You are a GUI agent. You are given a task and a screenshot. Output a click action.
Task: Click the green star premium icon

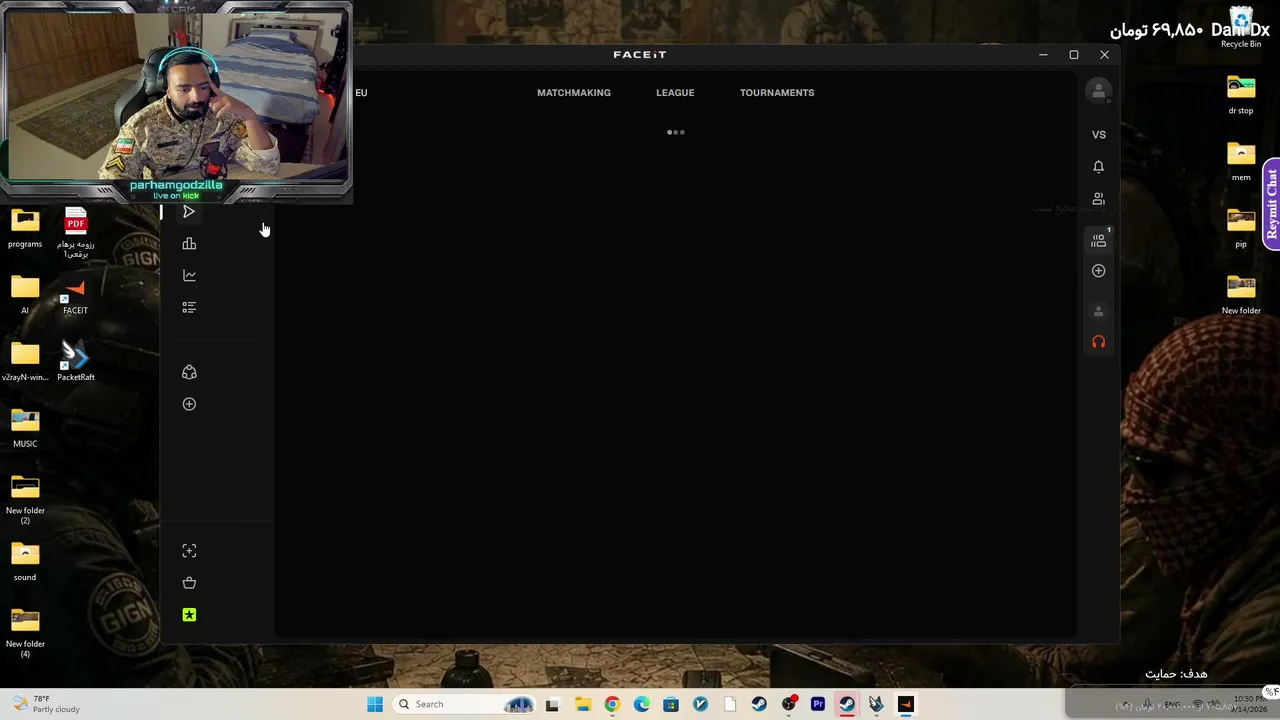[x=189, y=615]
